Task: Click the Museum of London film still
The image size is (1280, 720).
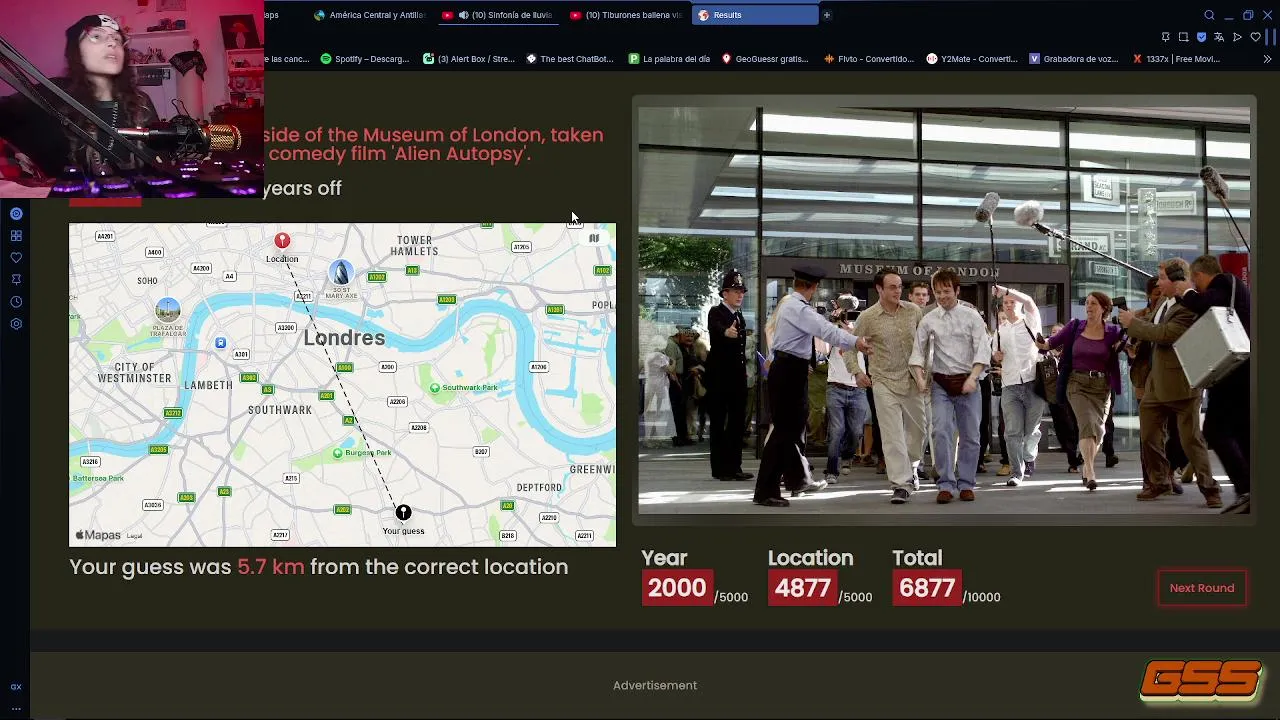Action: [x=944, y=310]
